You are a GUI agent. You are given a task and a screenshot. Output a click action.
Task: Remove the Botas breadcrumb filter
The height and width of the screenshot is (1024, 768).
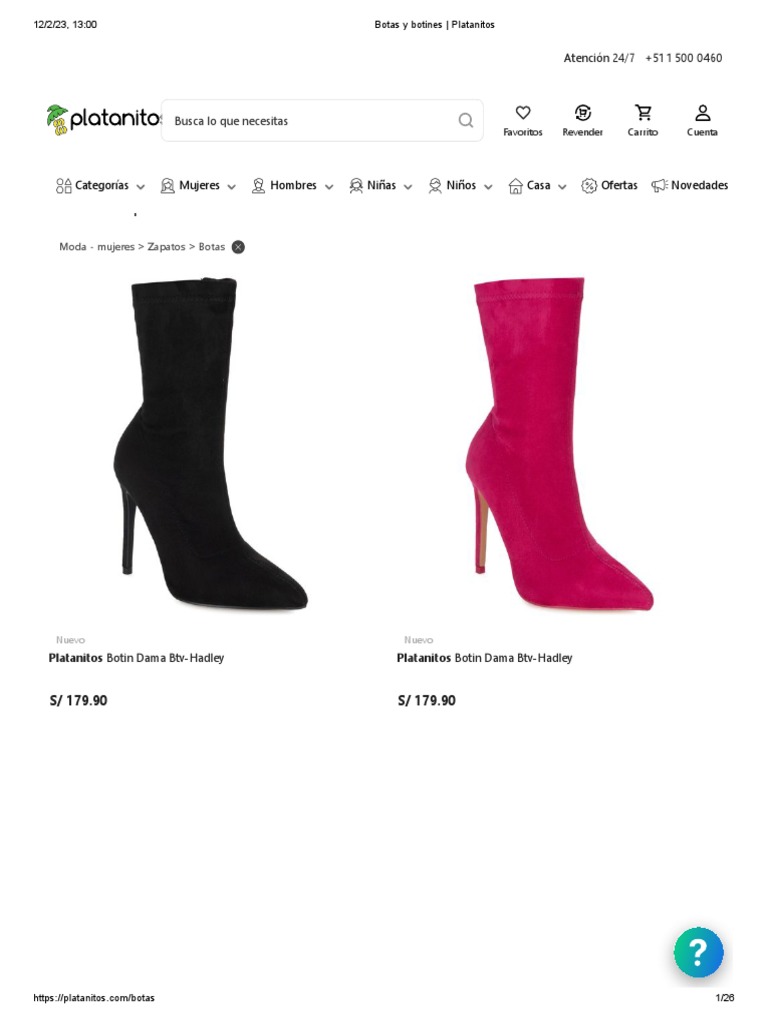coord(238,247)
